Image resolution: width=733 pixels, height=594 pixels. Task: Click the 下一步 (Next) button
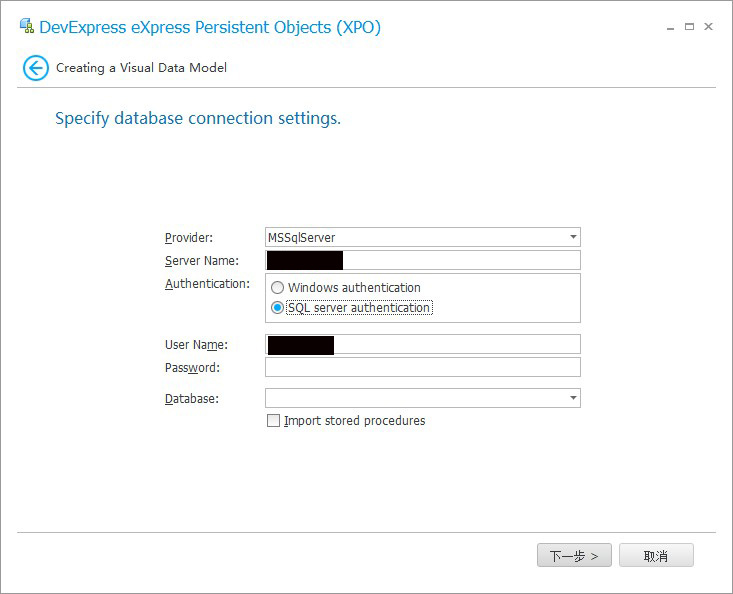[574, 556]
